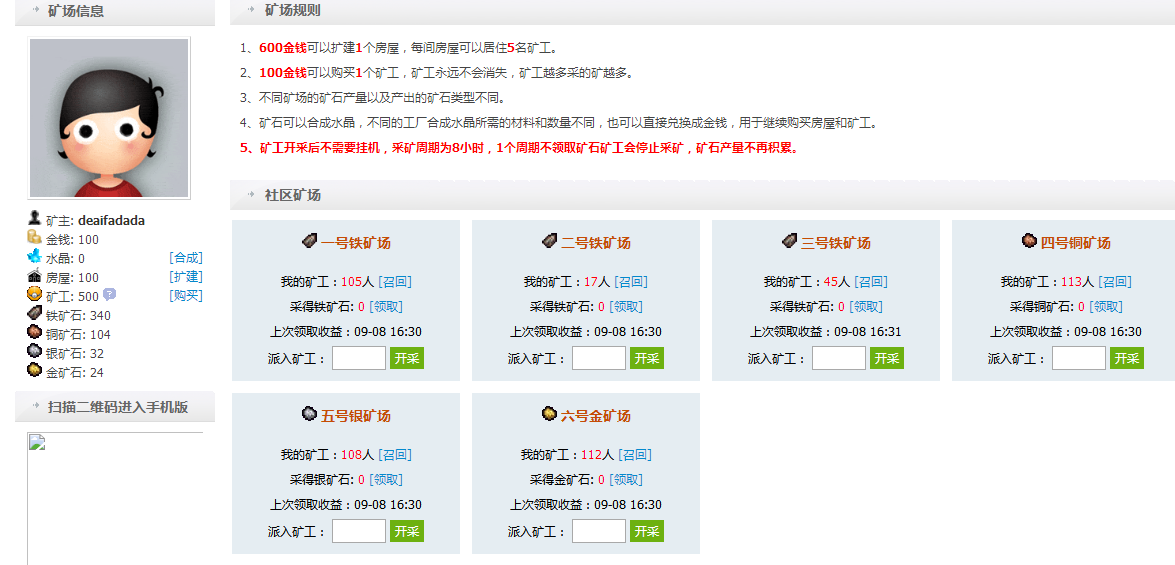Click the gold ore icon beside 六号金矿场

[549, 414]
